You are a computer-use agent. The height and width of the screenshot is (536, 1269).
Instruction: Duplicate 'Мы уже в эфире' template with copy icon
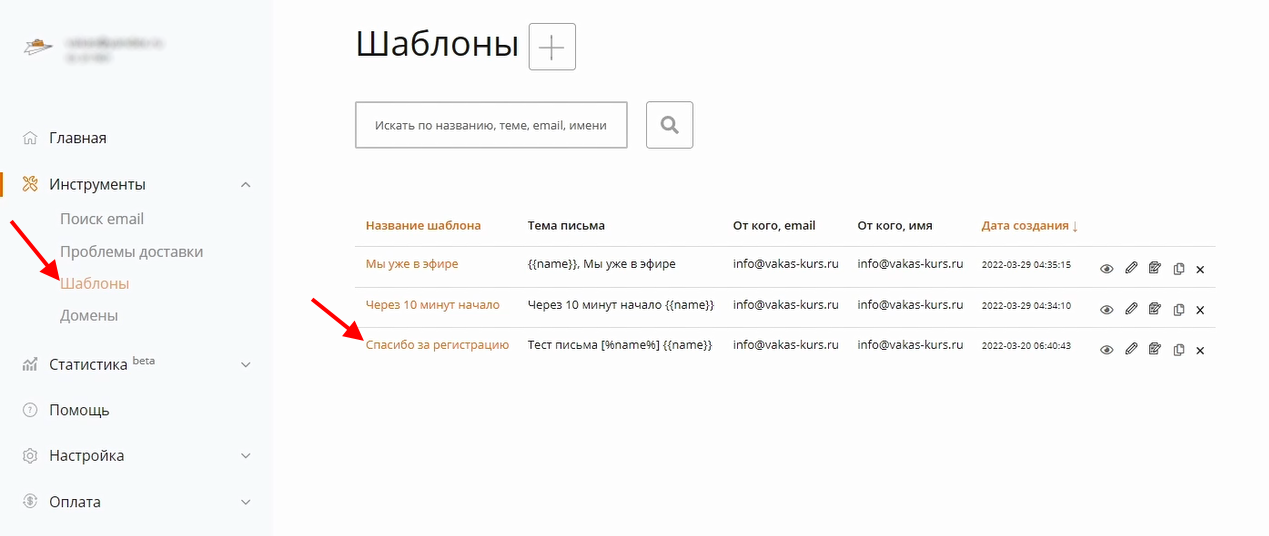coord(1179,269)
